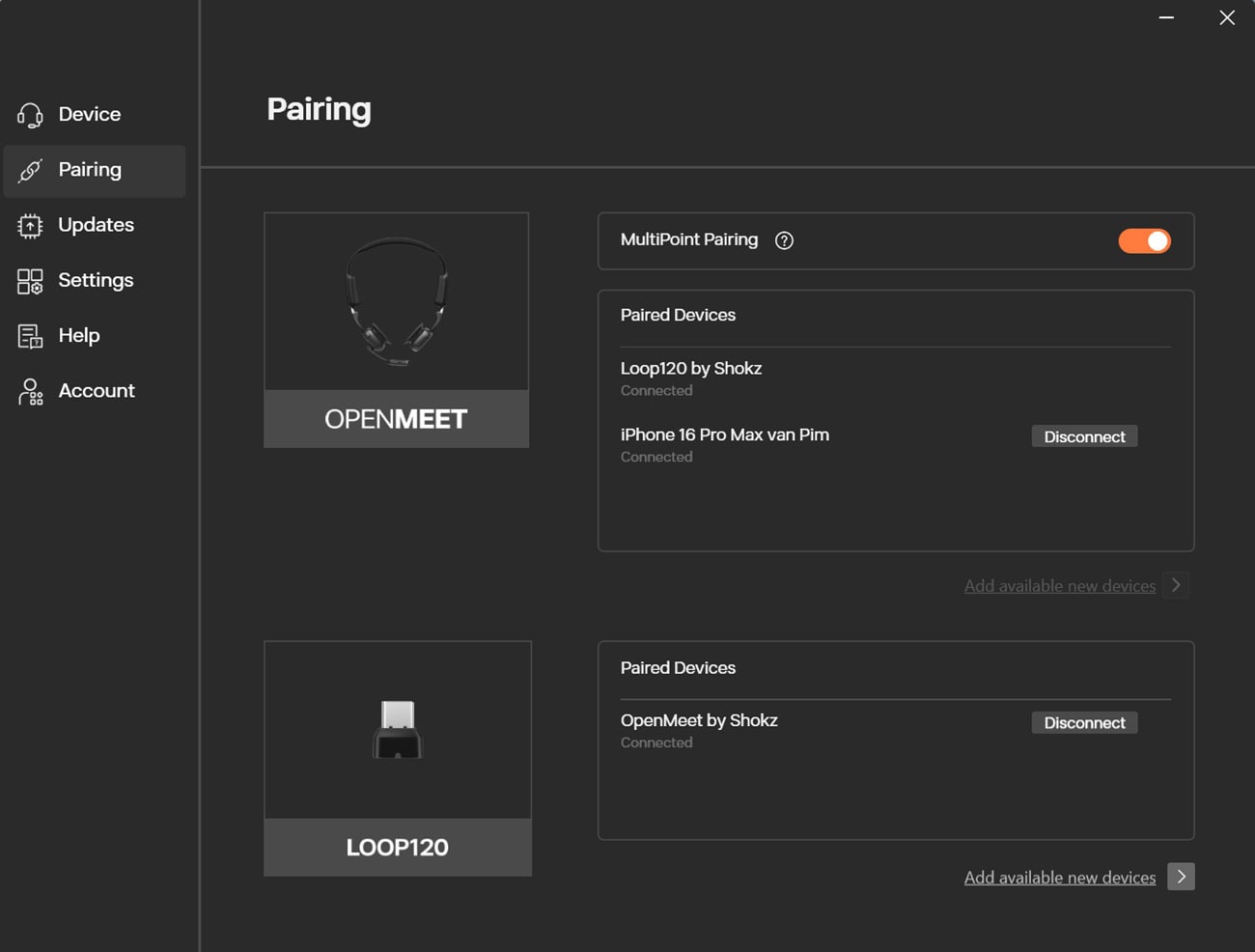Screen dimensions: 1255x952
Task: Select iPhone 16 Pro Max van Pim entry
Action: tap(724, 435)
